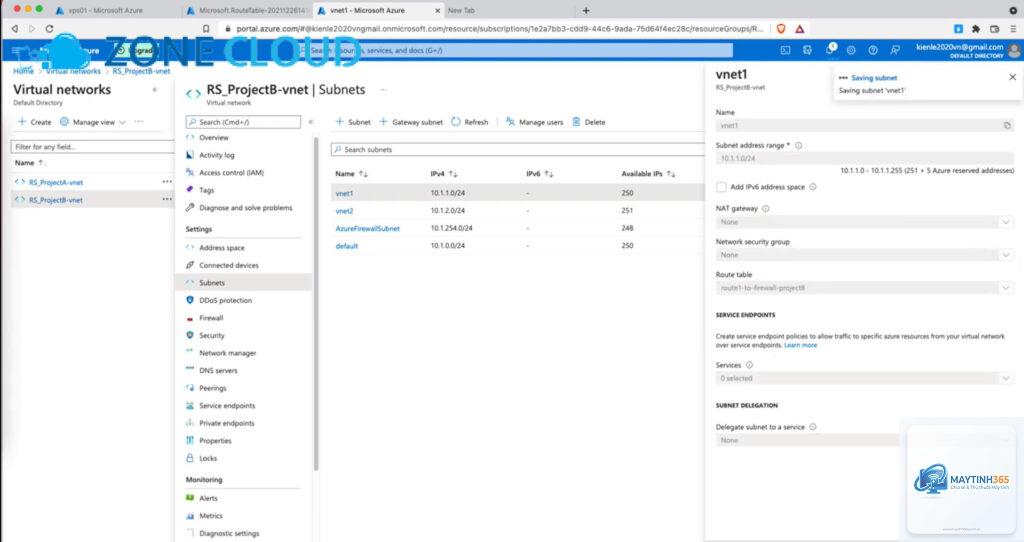Open the vnet2 subnet link
Viewport: 1024px width, 542px height.
tap(344, 211)
